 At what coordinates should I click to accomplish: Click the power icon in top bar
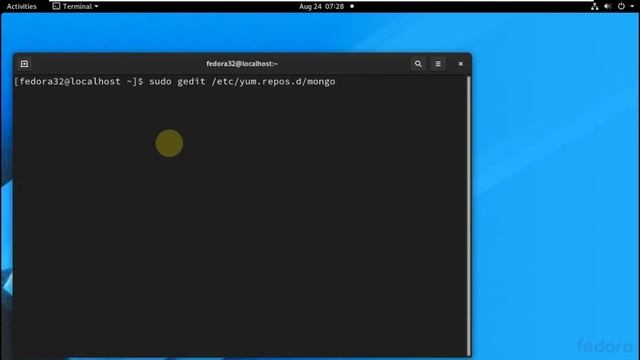pyautogui.click(x=621, y=6)
